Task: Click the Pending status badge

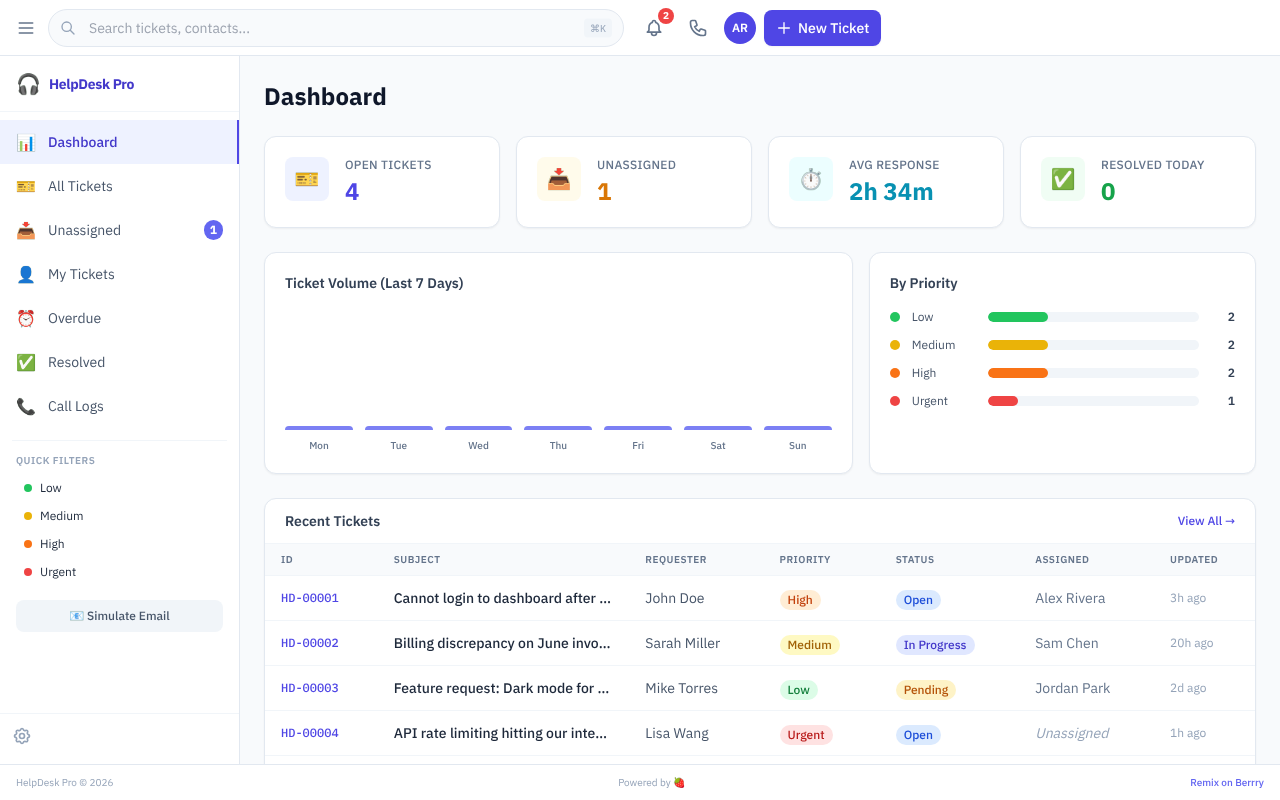Action: point(926,690)
